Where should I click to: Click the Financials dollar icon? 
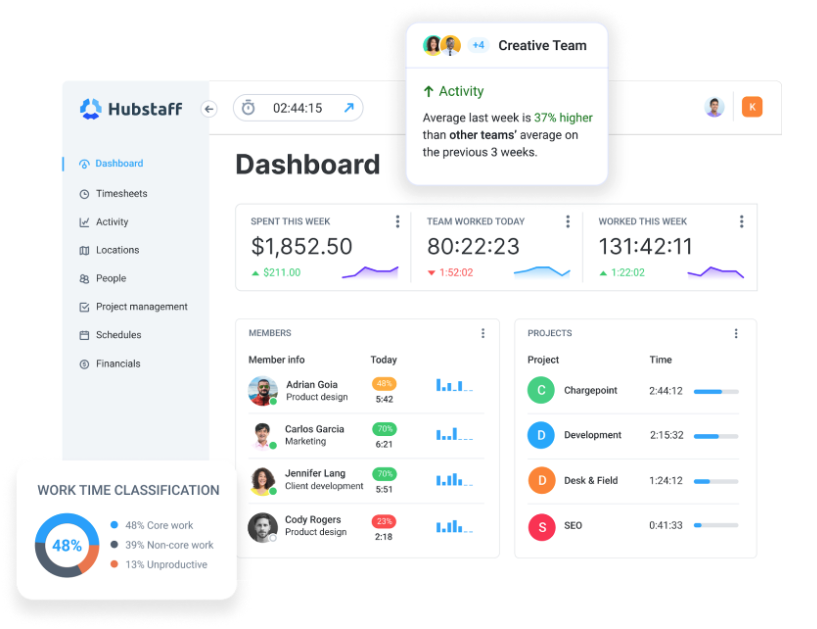pos(84,364)
